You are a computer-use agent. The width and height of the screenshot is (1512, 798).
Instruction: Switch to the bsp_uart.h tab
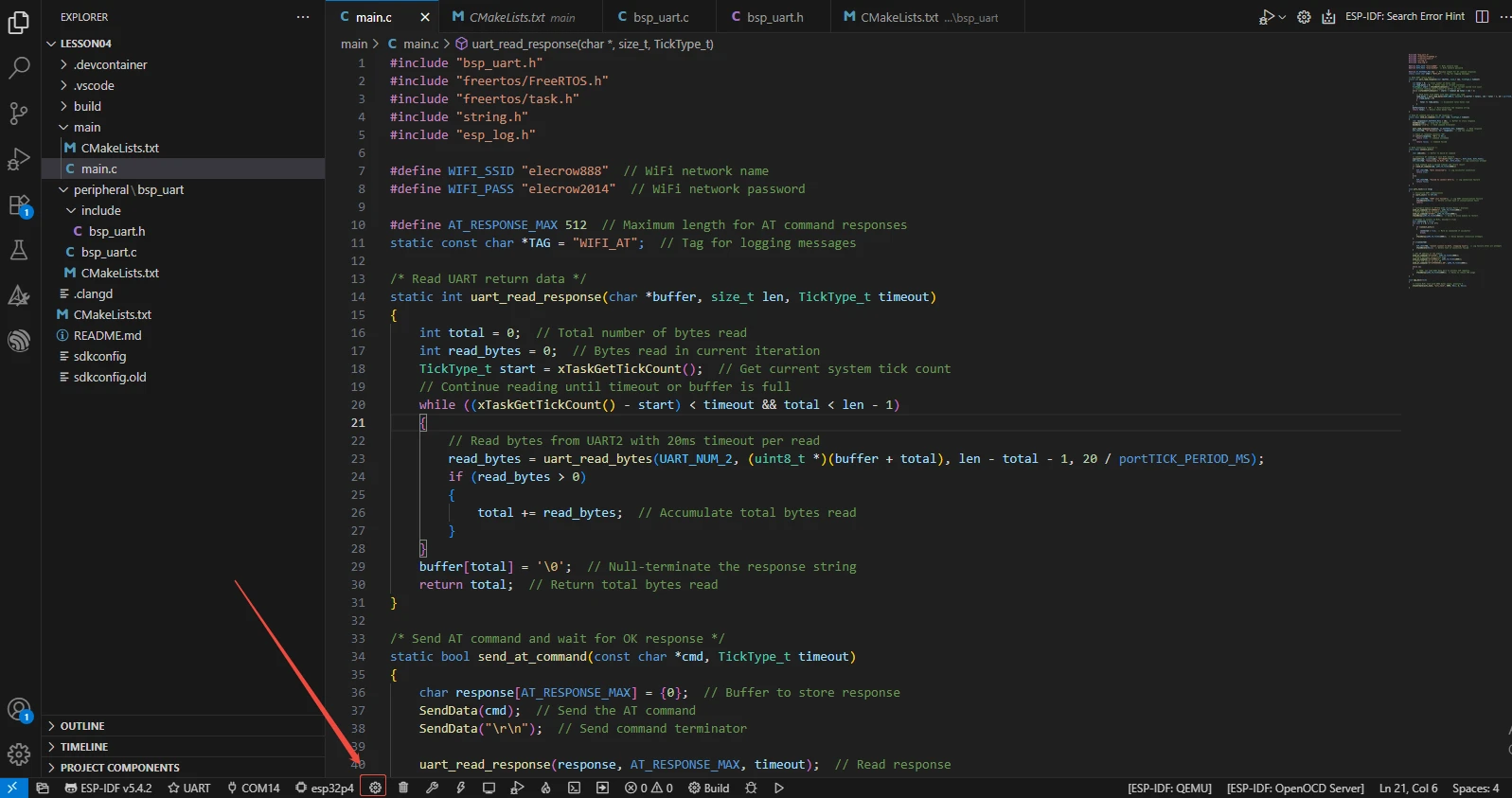tap(774, 17)
